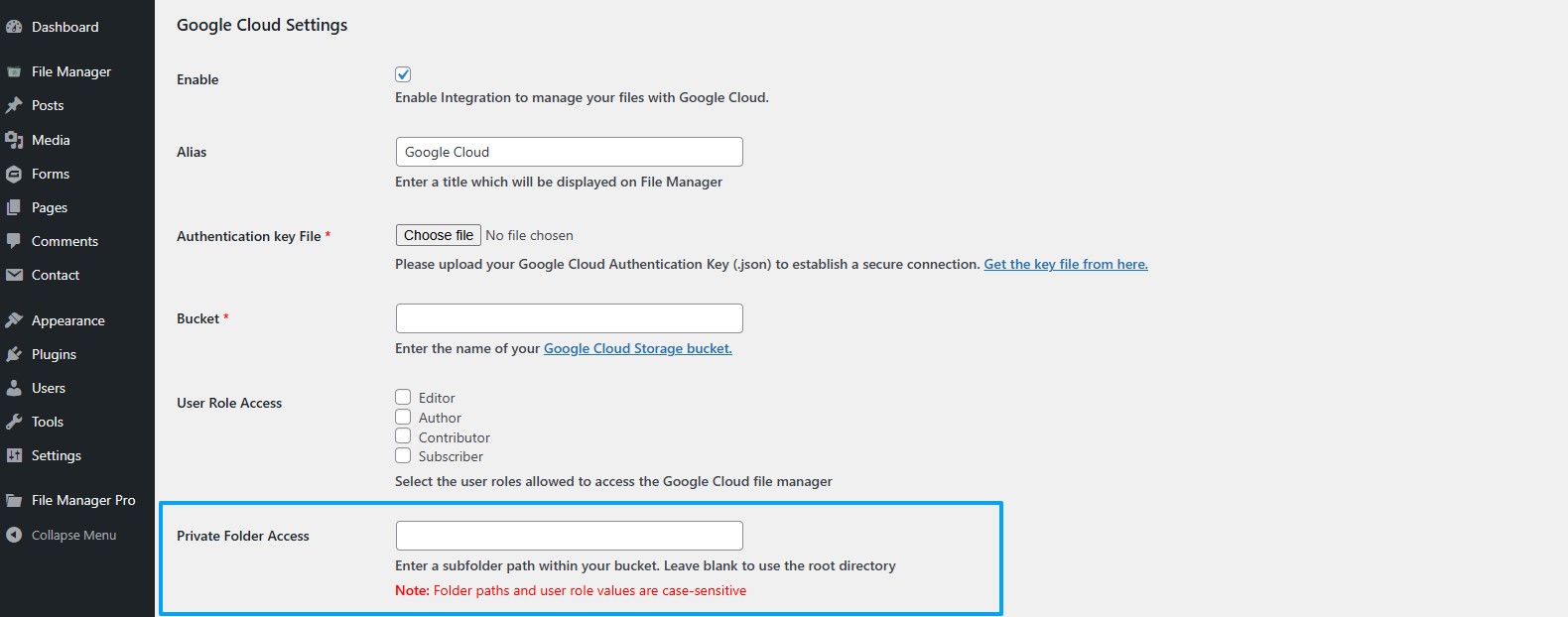Go to Settings menu item
1568x617 pixels.
[x=57, y=455]
